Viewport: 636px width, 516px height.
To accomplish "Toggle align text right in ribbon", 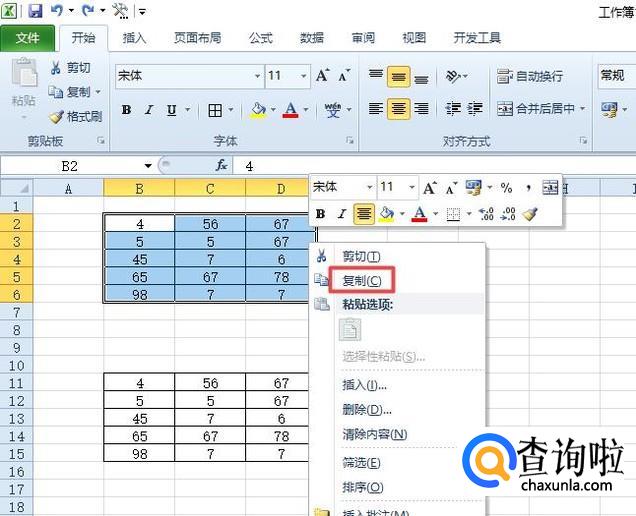I will tap(421, 108).
